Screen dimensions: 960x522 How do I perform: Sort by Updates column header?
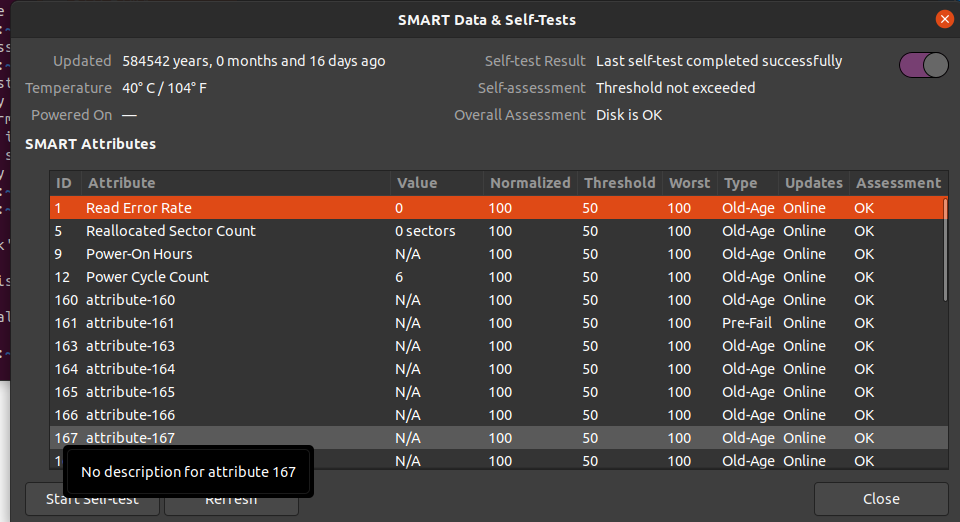pos(813,183)
